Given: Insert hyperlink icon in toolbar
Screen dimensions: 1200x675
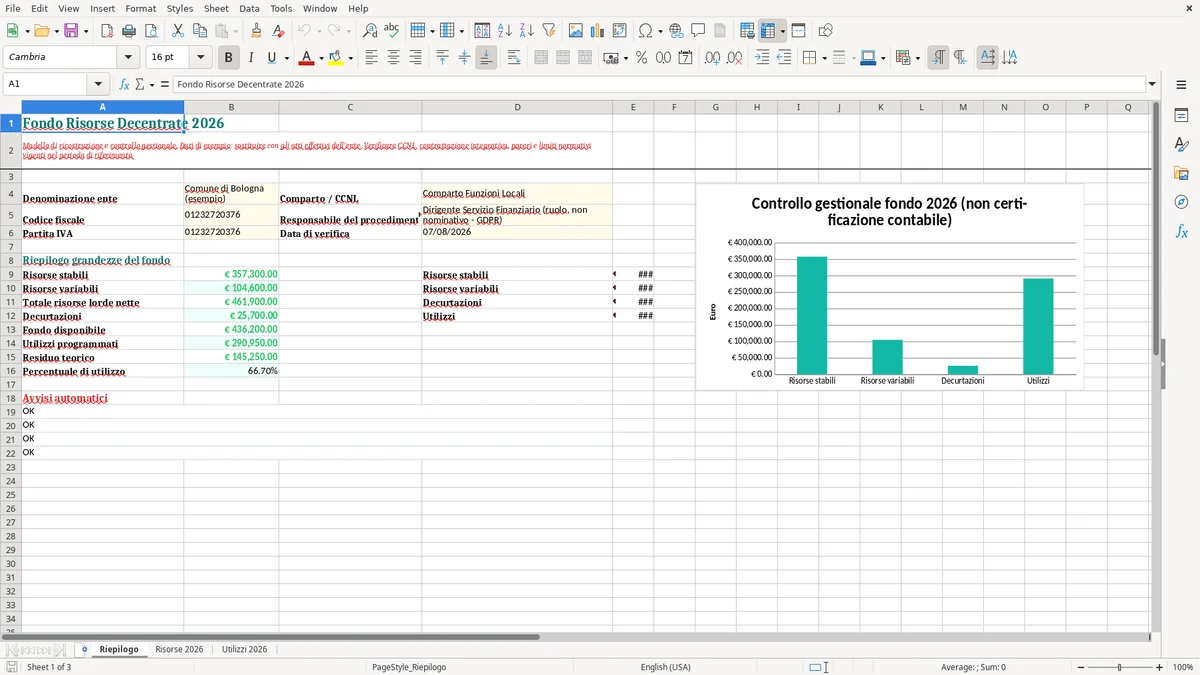Looking at the screenshot, I should [676, 31].
